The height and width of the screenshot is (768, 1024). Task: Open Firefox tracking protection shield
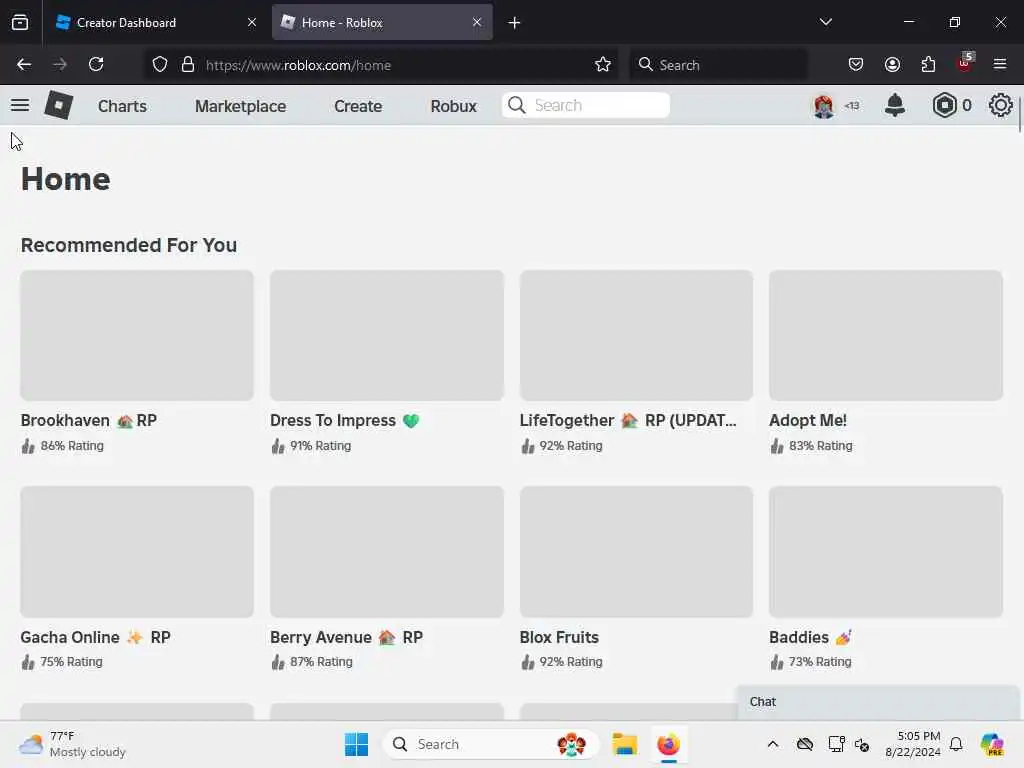coord(160,65)
